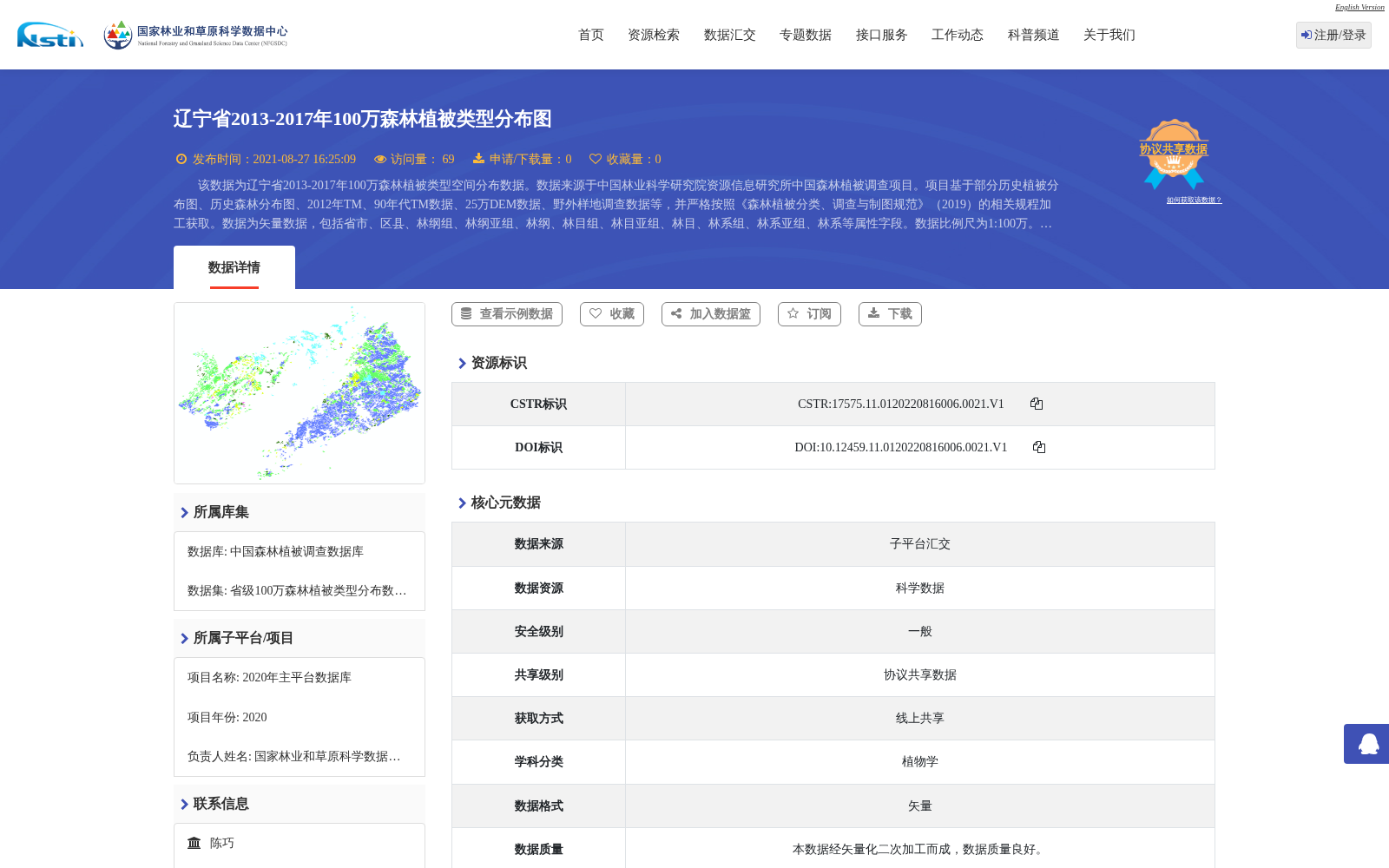Go to 首页 in navigation
Screen dimensions: 1389x868
591,35
